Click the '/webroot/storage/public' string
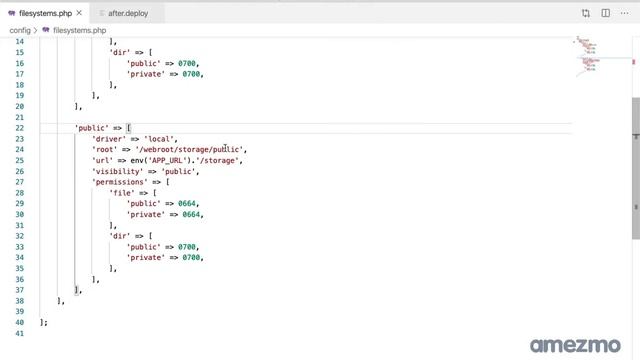The height and width of the screenshot is (360, 640). 189,149
